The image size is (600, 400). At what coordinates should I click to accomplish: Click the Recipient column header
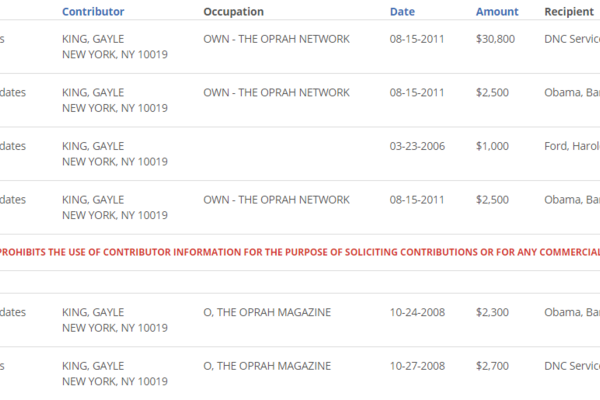pos(570,12)
